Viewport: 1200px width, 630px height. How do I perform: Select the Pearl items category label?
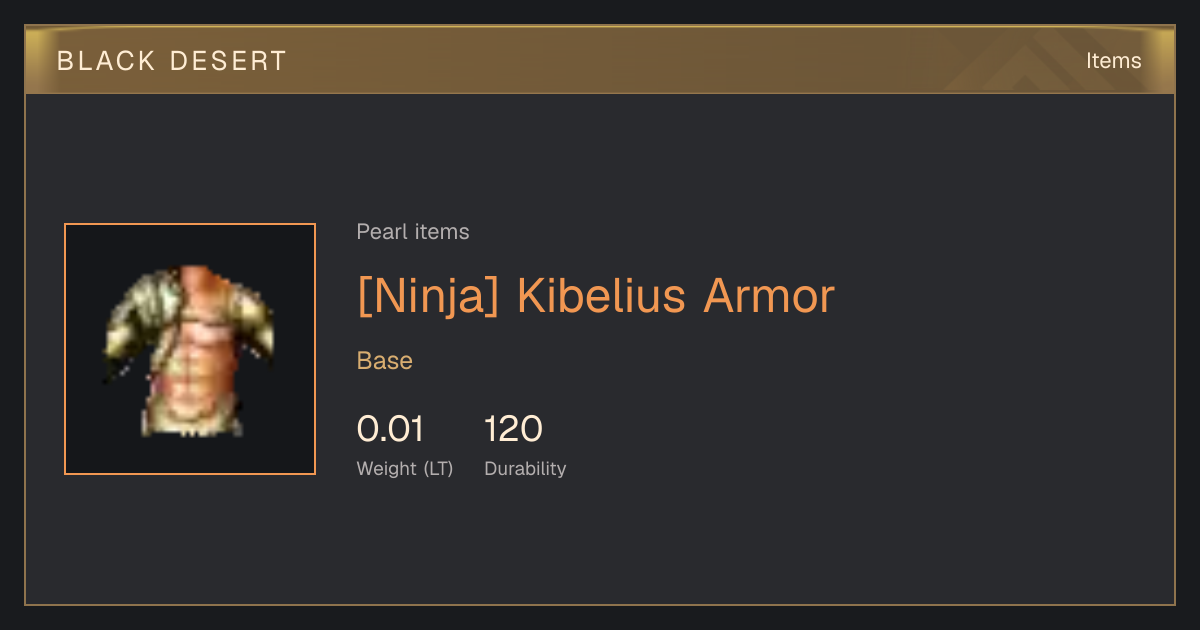(413, 232)
